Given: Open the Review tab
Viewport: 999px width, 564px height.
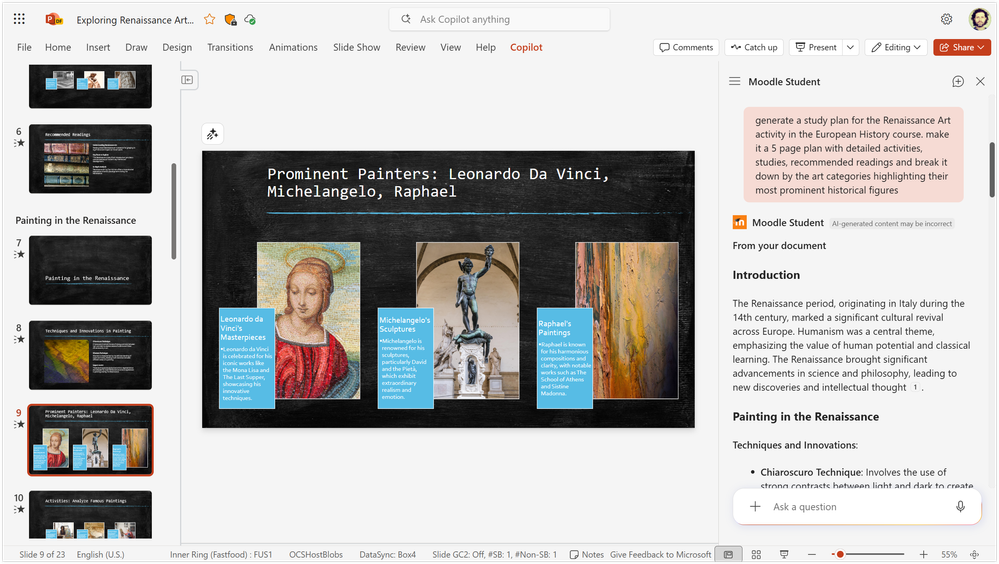Looking at the screenshot, I should pyautogui.click(x=410, y=47).
